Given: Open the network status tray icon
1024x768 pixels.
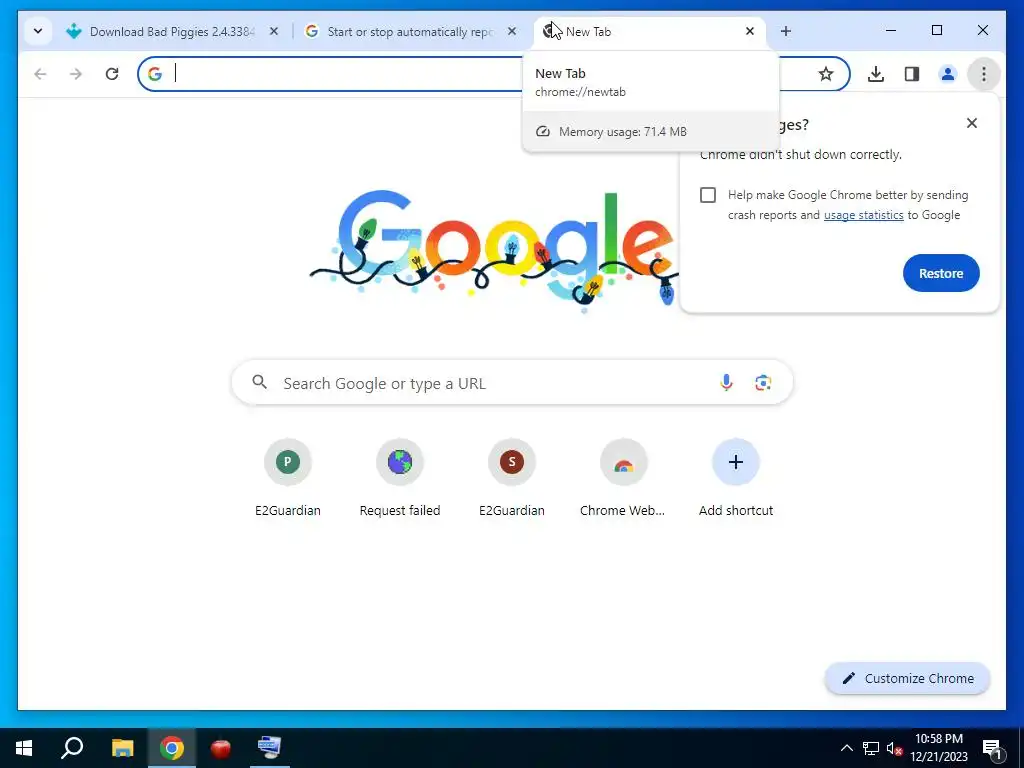Looking at the screenshot, I should tap(871, 748).
